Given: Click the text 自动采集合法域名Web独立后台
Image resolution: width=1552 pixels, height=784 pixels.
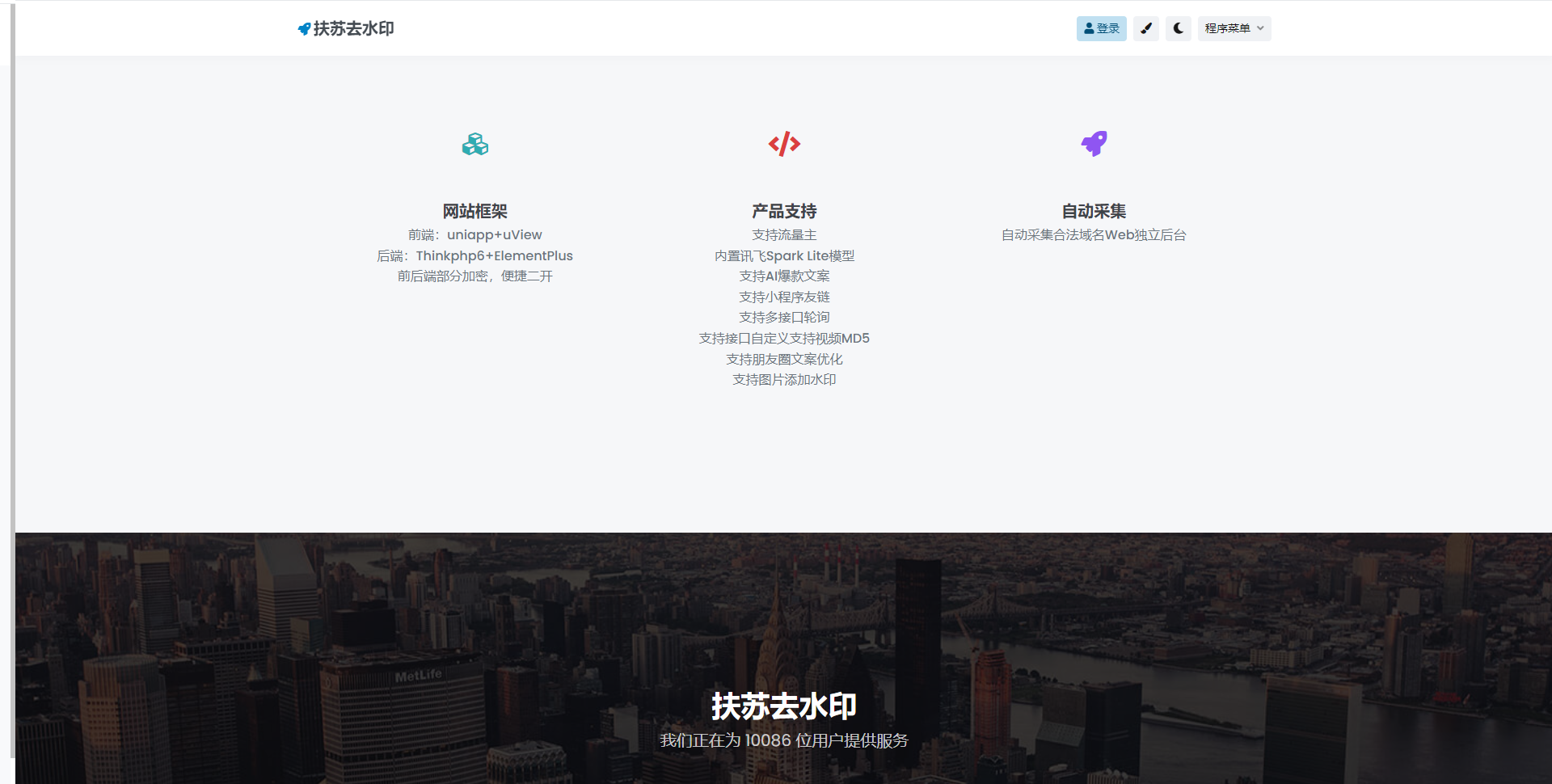Looking at the screenshot, I should tap(1094, 234).
